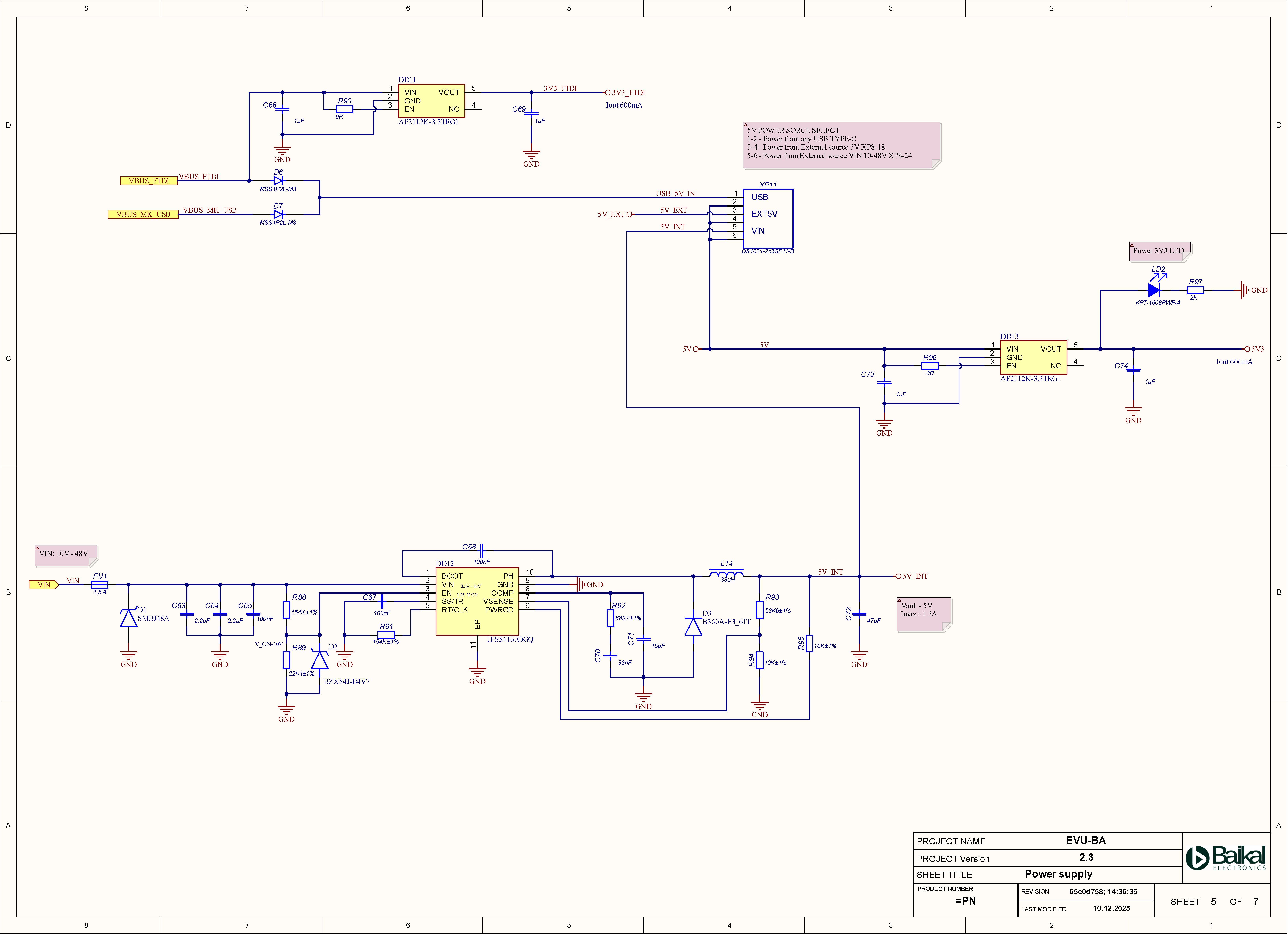
Task: Click the VBUS_FTDI yellow port
Action: point(149,181)
